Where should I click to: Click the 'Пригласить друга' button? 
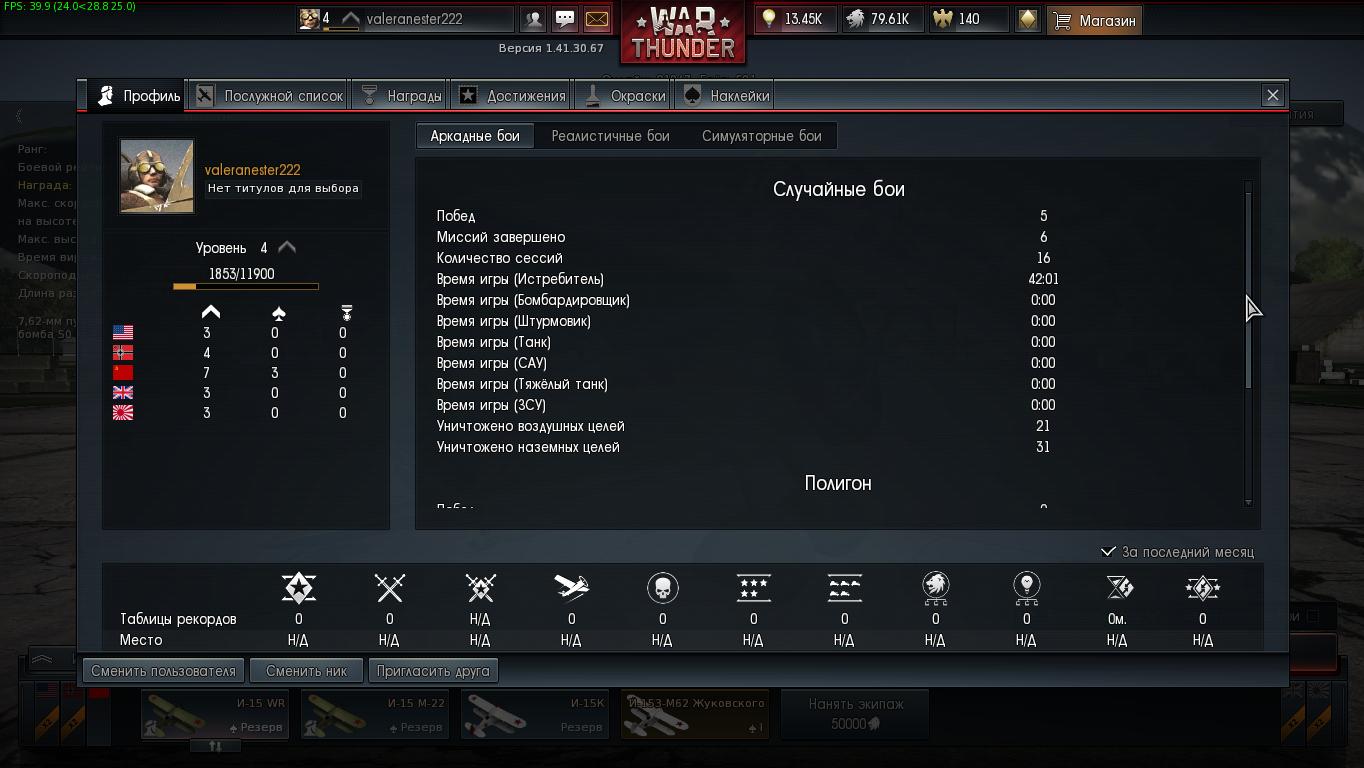pyautogui.click(x=433, y=671)
